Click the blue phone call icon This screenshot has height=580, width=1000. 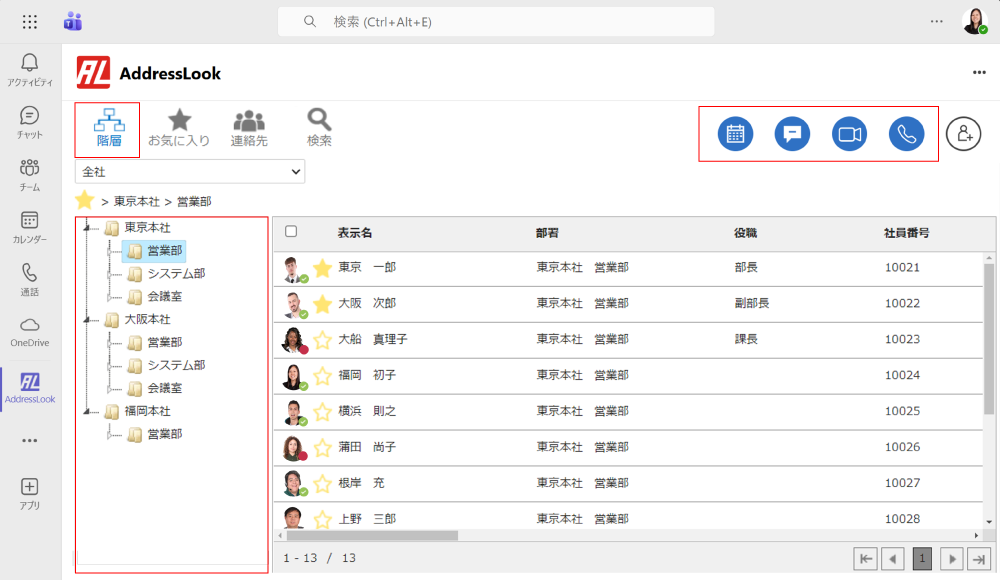tap(907, 134)
